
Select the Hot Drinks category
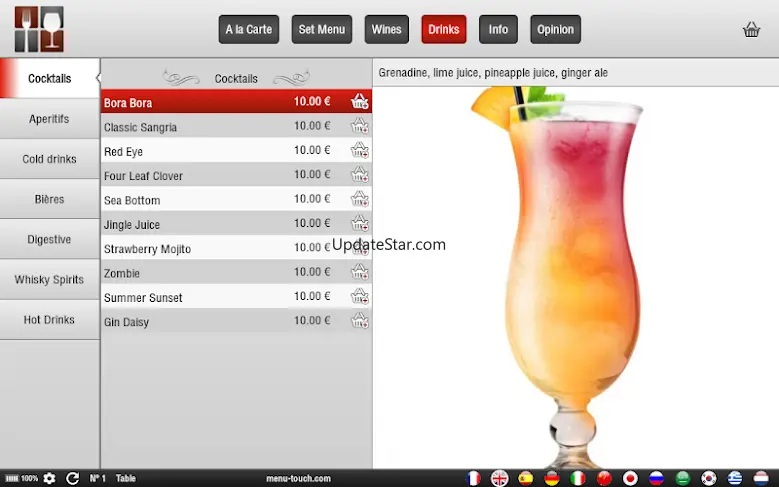pos(49,320)
